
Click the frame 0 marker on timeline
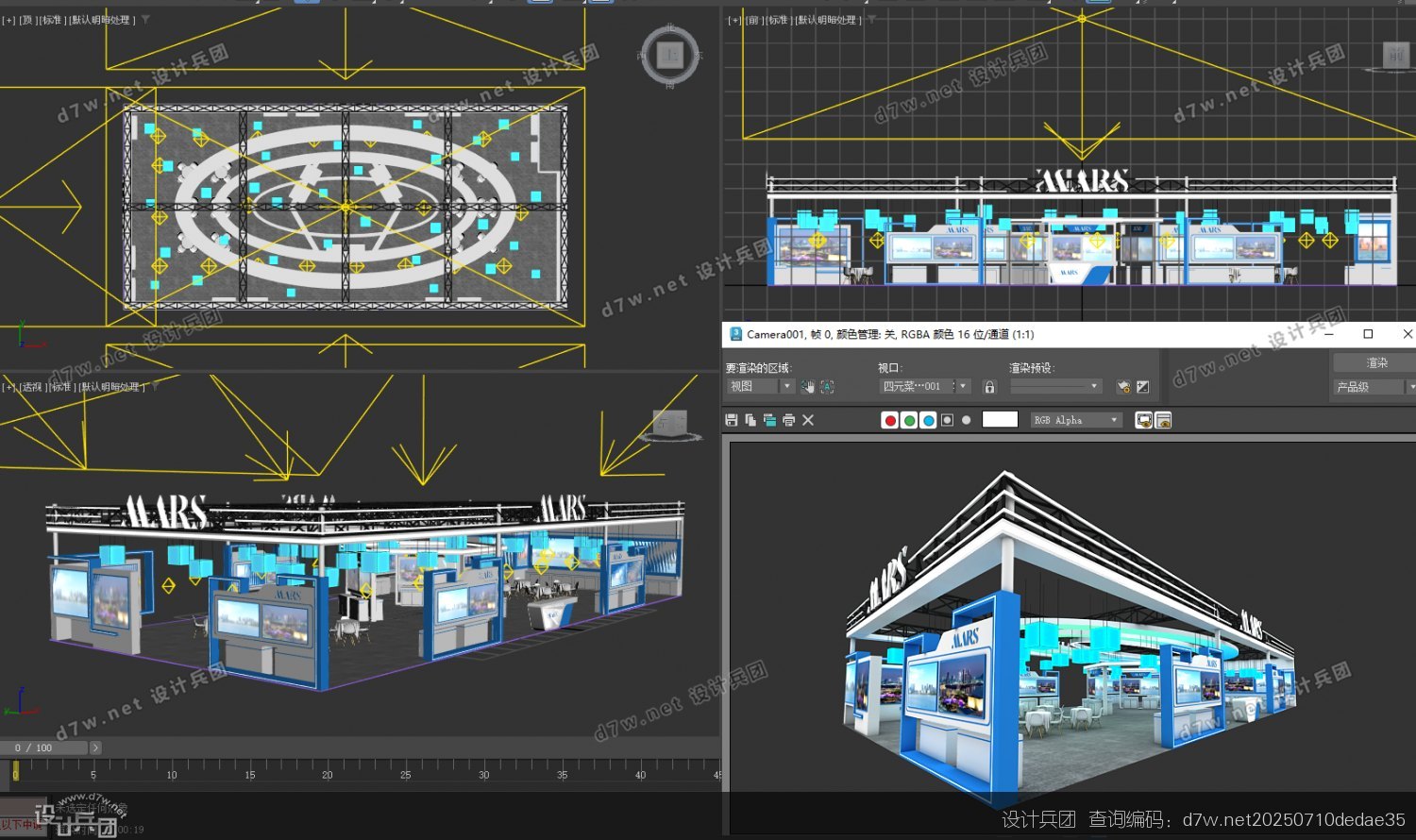click(15, 771)
